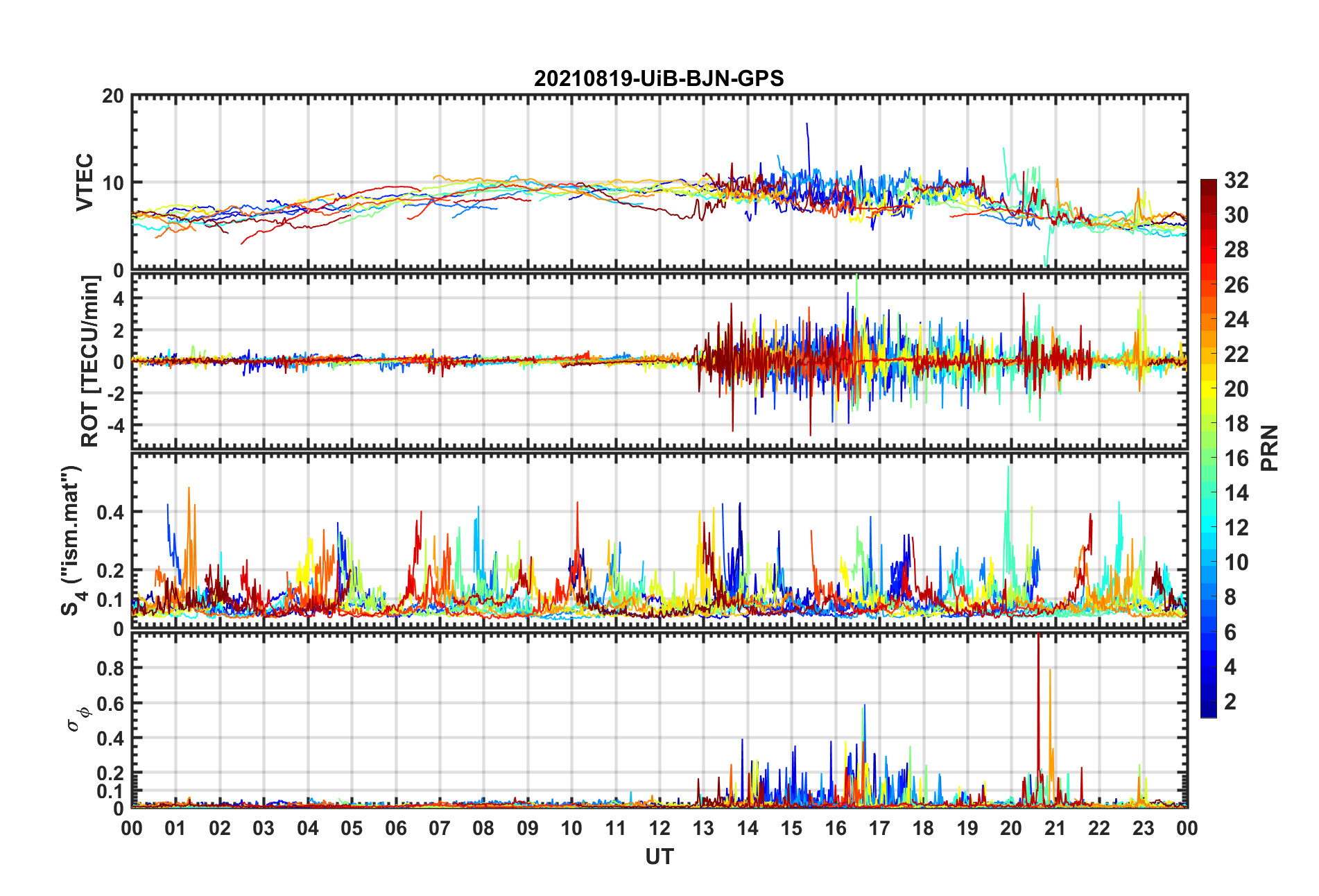Select the 0.8 tick on the sigma-phi axis
1319x896 pixels.
(x=110, y=669)
